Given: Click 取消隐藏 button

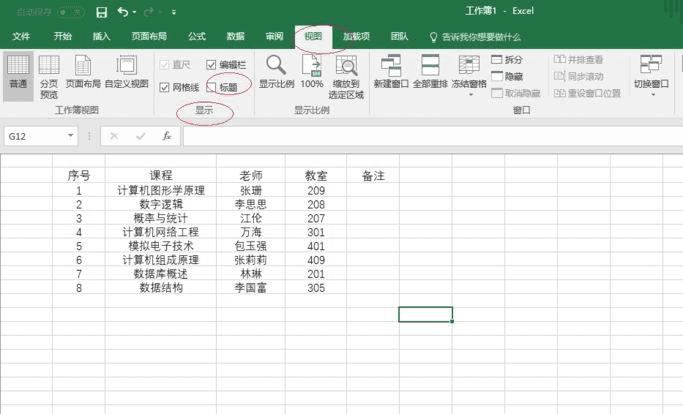Looking at the screenshot, I should pos(516,93).
